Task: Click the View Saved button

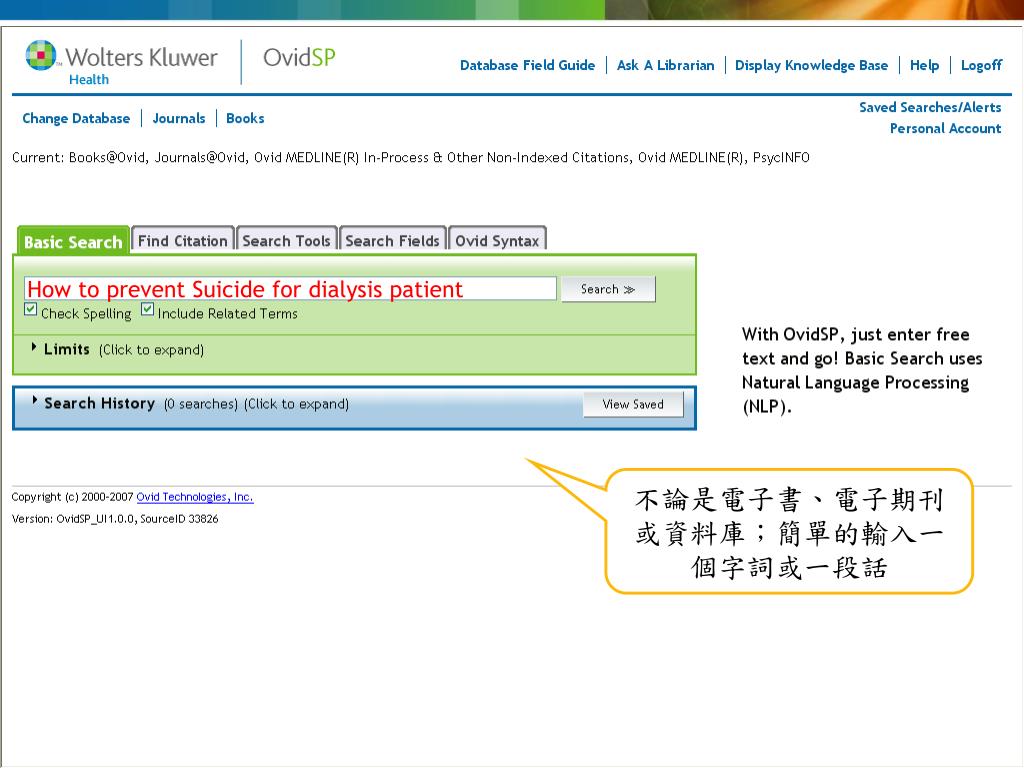Action: pos(633,404)
